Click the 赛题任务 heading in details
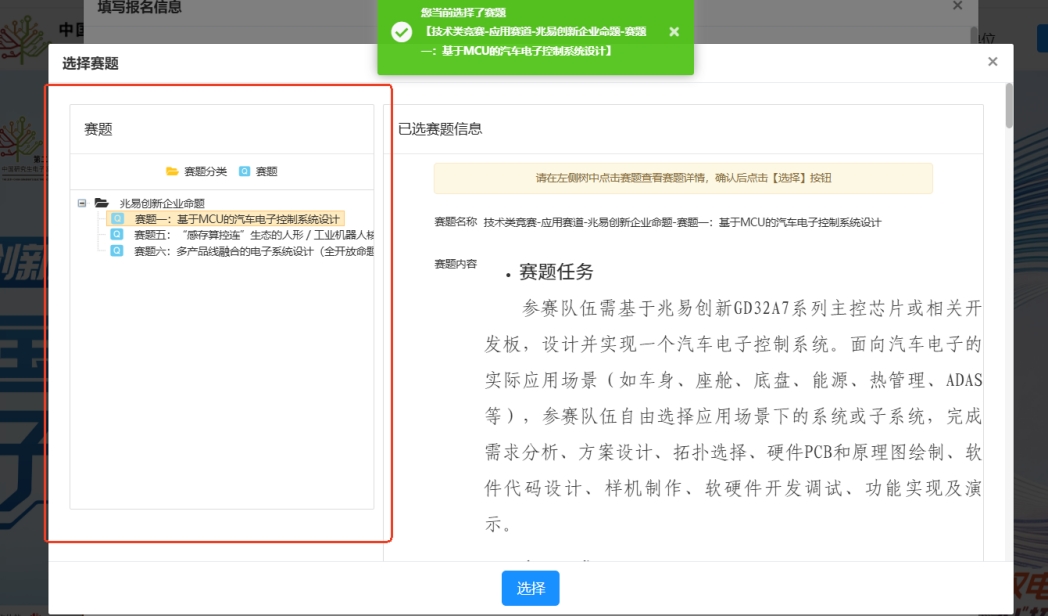The width and height of the screenshot is (1048, 616). point(556,272)
